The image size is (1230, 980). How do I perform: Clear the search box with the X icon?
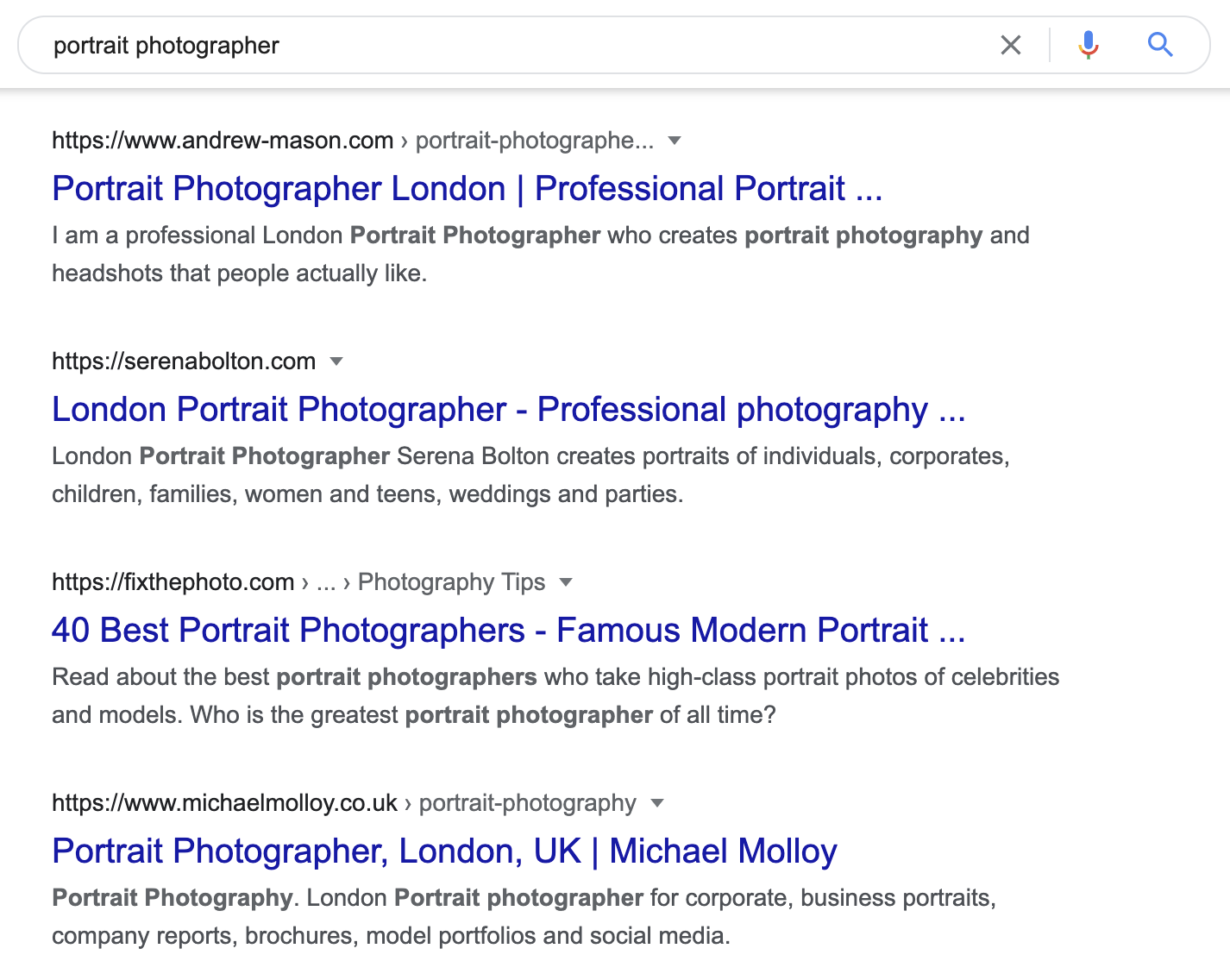[x=1011, y=45]
